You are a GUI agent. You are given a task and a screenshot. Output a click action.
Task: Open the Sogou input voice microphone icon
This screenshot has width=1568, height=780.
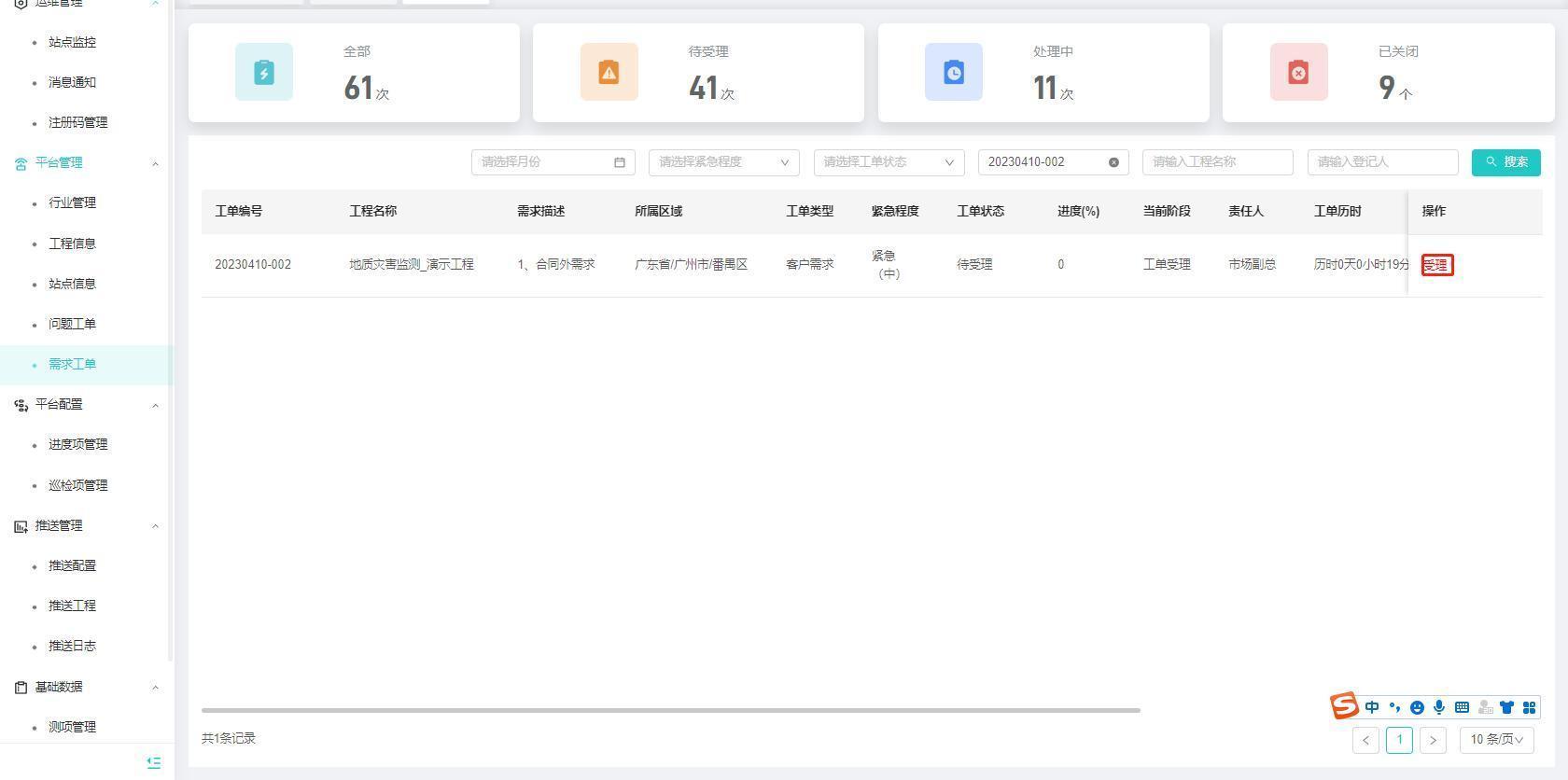1439,707
